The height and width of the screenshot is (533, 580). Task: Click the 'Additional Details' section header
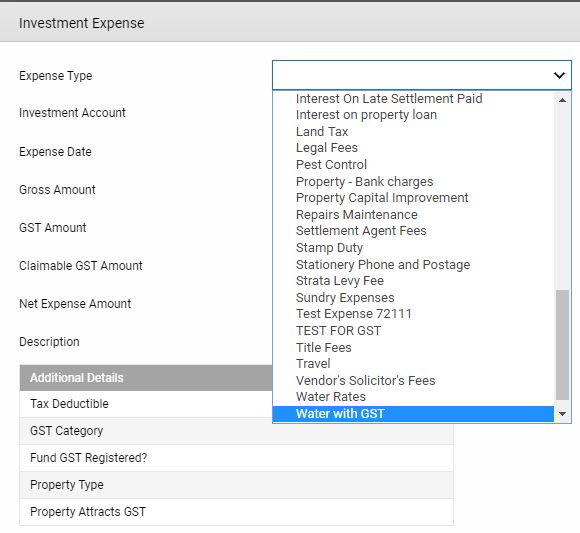point(146,378)
